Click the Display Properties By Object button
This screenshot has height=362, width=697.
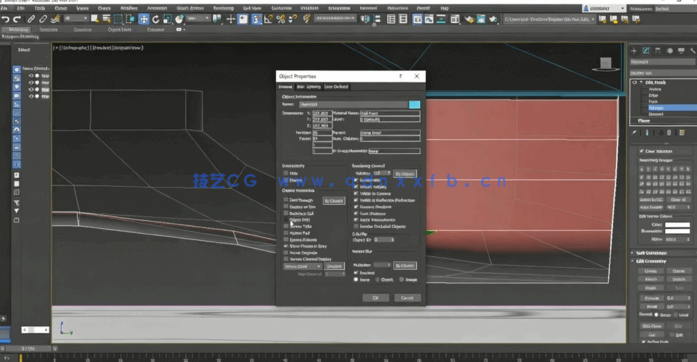[333, 201]
